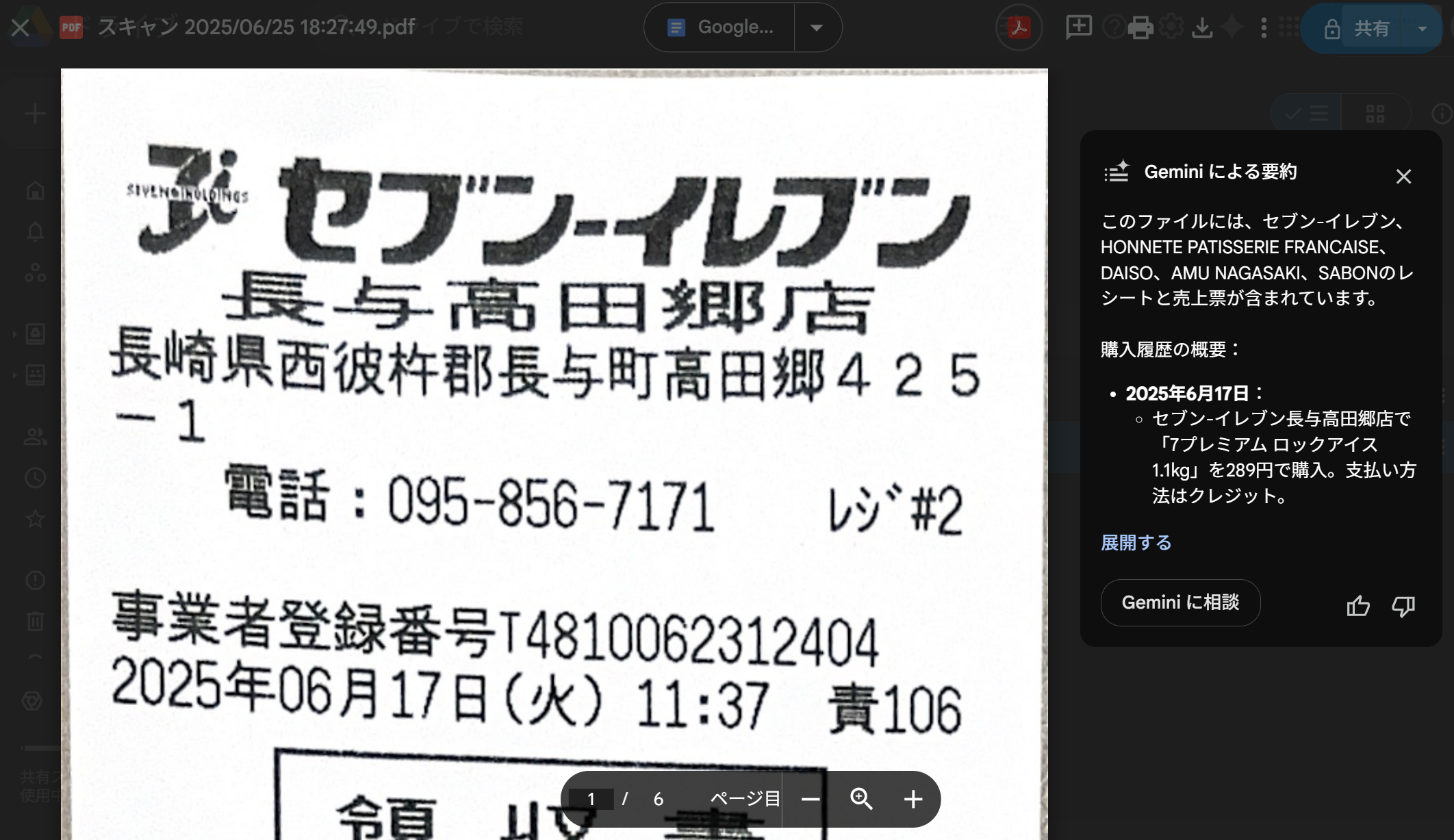Select dimmed list layout view toggle
The image size is (1454, 840).
[x=1307, y=114]
